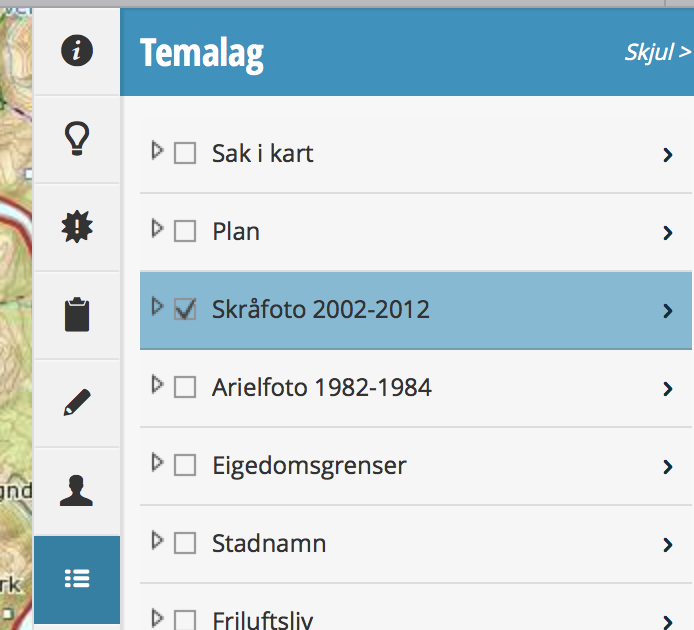Expand Arielfoto 1982-1984 tree triangle
Viewport: 694px width, 630px height.
[x=156, y=385]
